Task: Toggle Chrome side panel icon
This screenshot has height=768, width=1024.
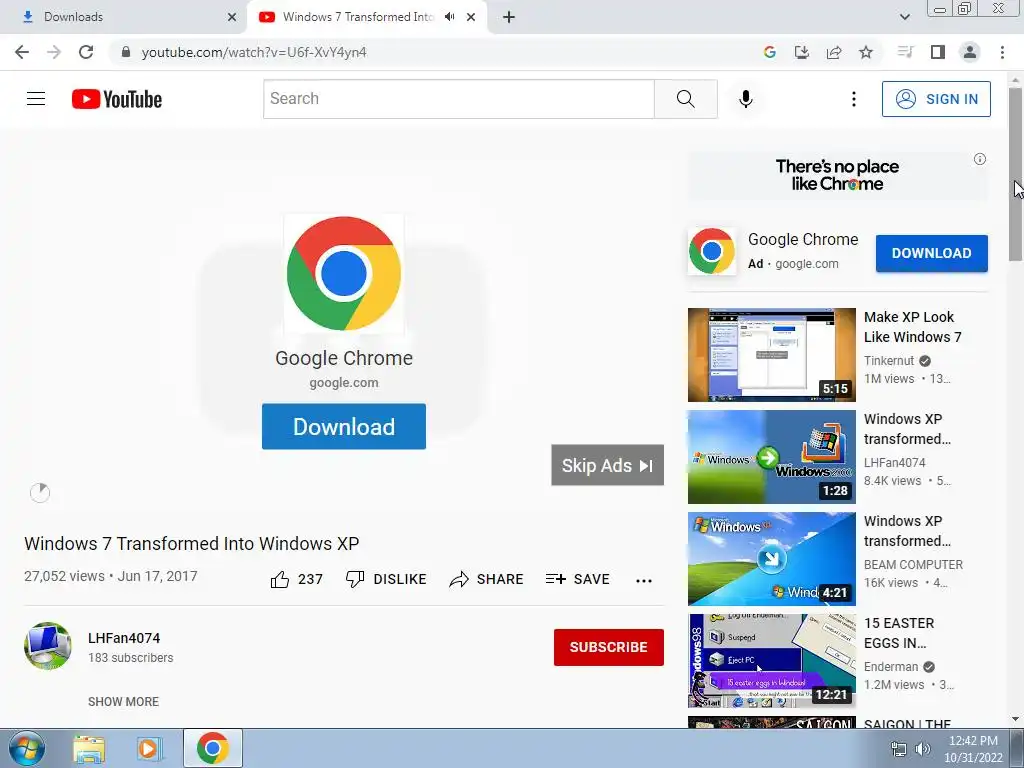Action: tap(938, 52)
